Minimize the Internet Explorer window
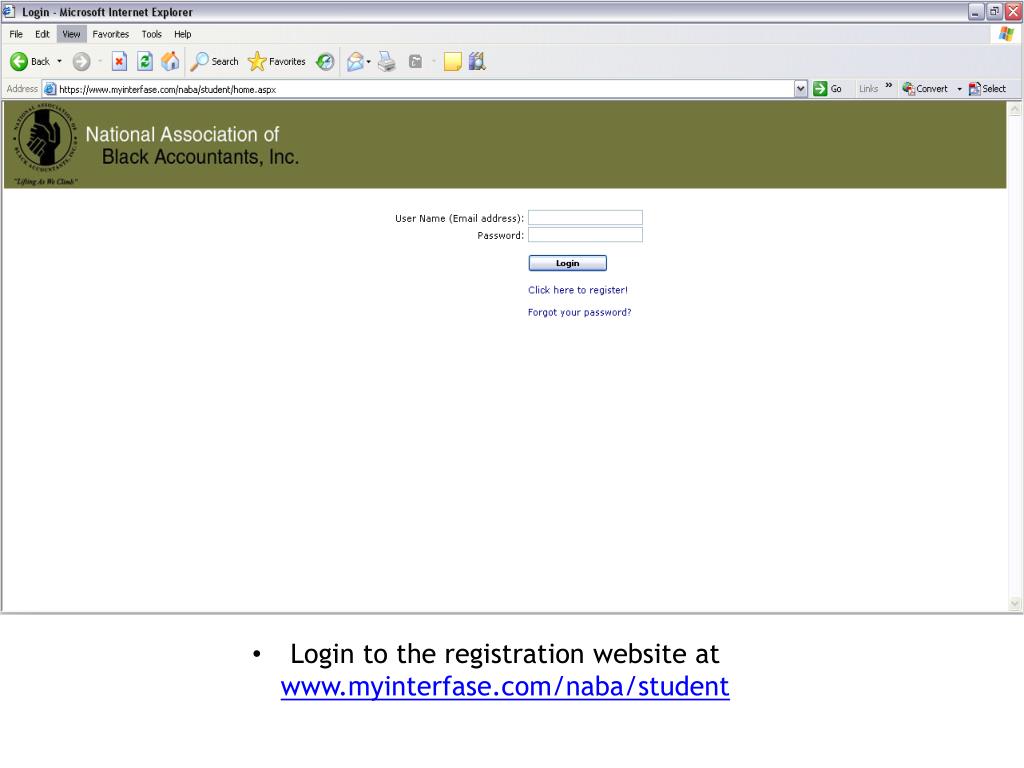Screen dimensions: 1024x768 coord(976,12)
